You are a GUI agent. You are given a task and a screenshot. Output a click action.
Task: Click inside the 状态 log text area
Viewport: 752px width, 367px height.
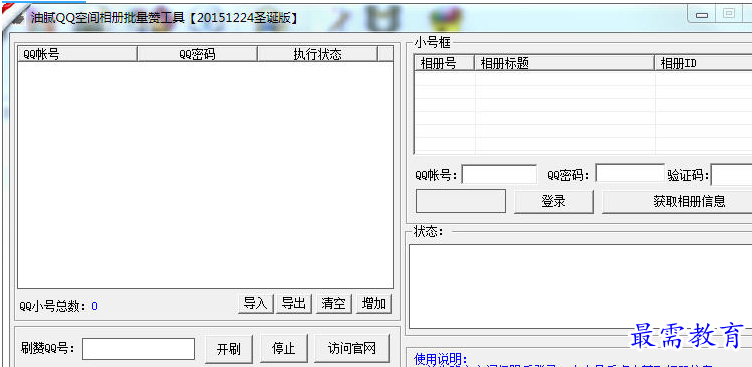pos(580,286)
